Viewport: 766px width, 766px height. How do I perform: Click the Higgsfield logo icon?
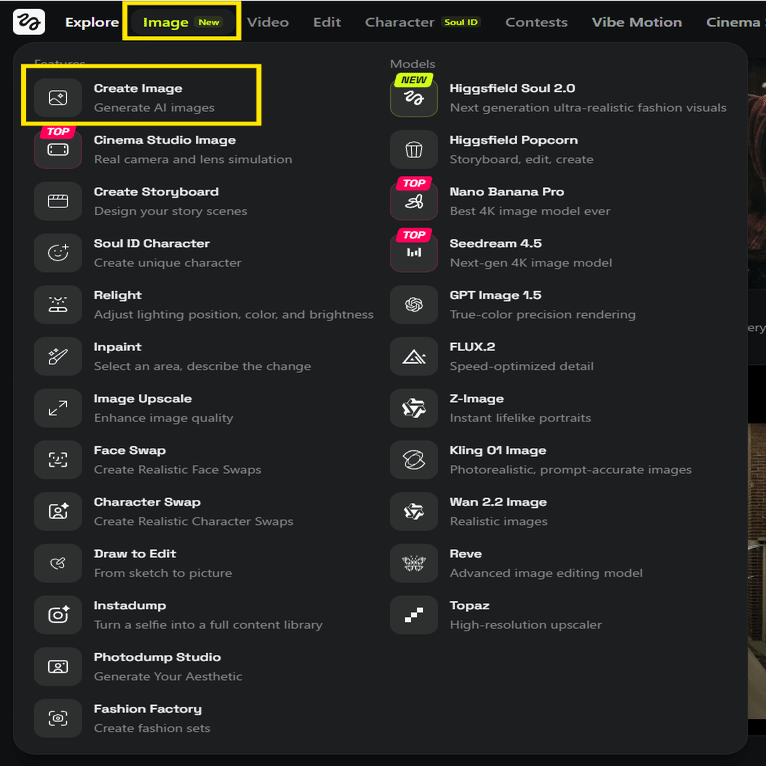click(29, 22)
